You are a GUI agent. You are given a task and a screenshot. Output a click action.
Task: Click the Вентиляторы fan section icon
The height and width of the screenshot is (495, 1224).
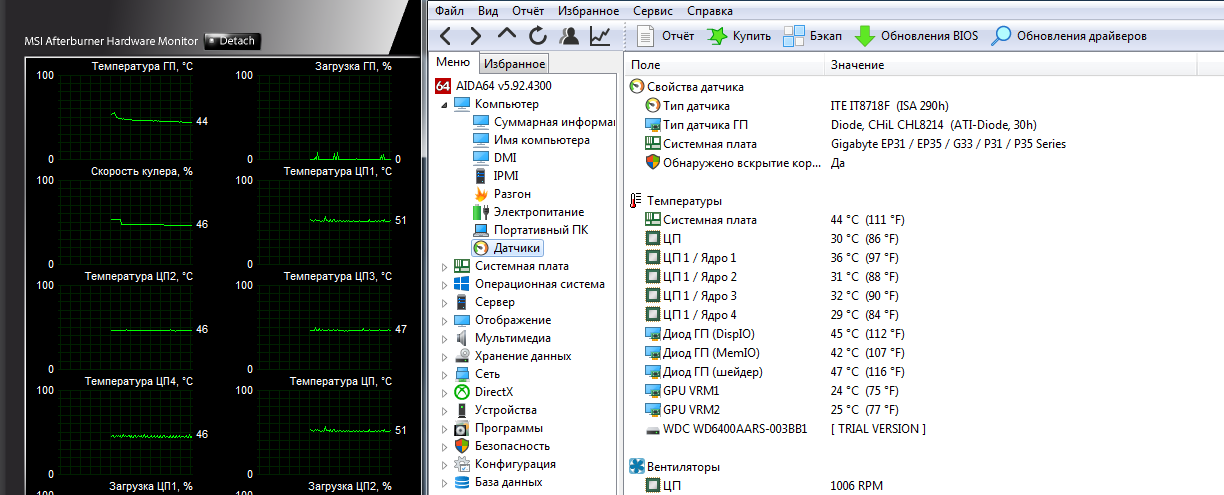click(x=636, y=466)
